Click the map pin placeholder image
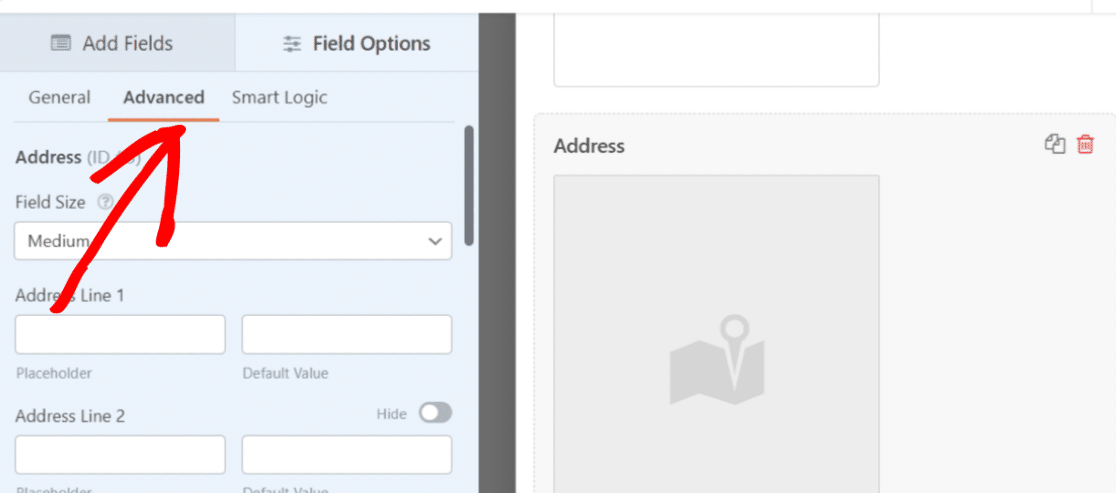This screenshot has height=493, width=1116. click(717, 361)
